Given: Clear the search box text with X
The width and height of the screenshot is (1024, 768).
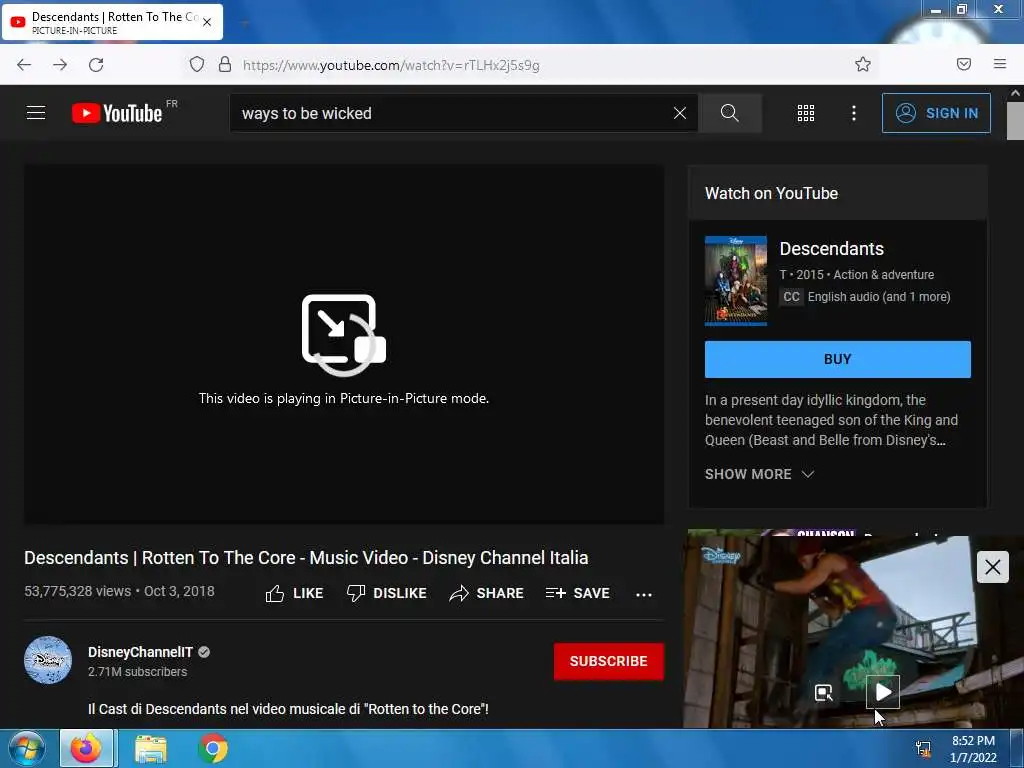Looking at the screenshot, I should click(x=680, y=113).
